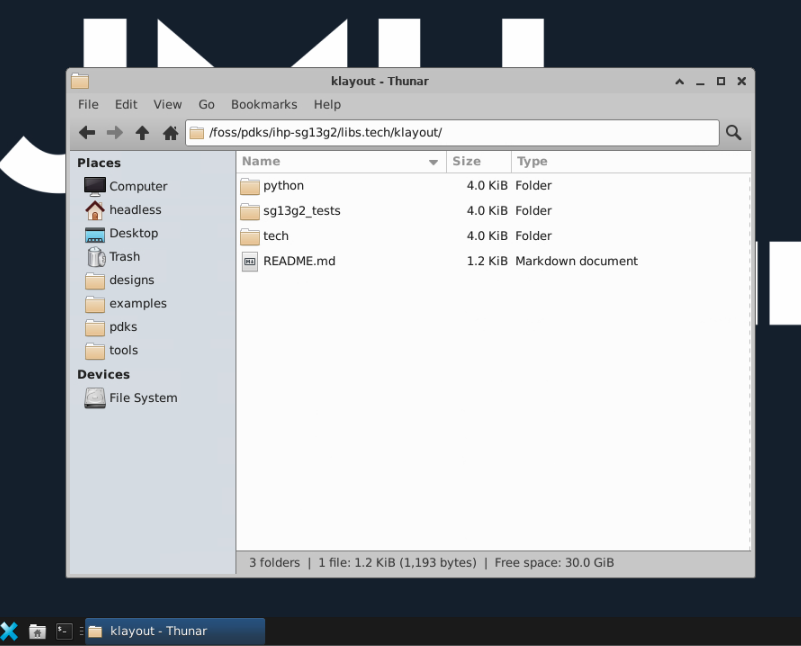
Task: Open File System device in sidebar
Action: click(x=131, y=398)
